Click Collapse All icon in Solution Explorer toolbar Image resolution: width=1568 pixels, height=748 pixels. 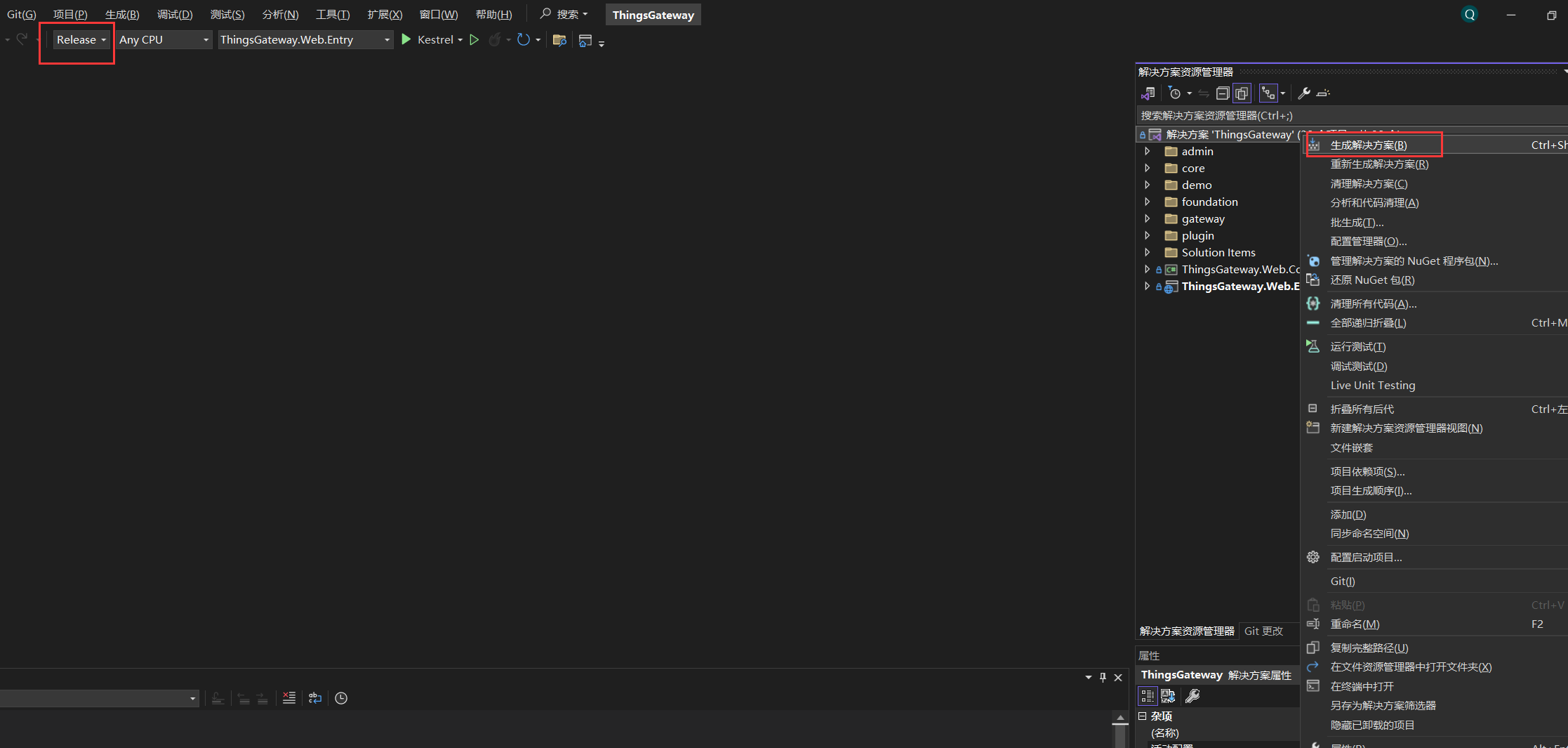(x=1222, y=93)
